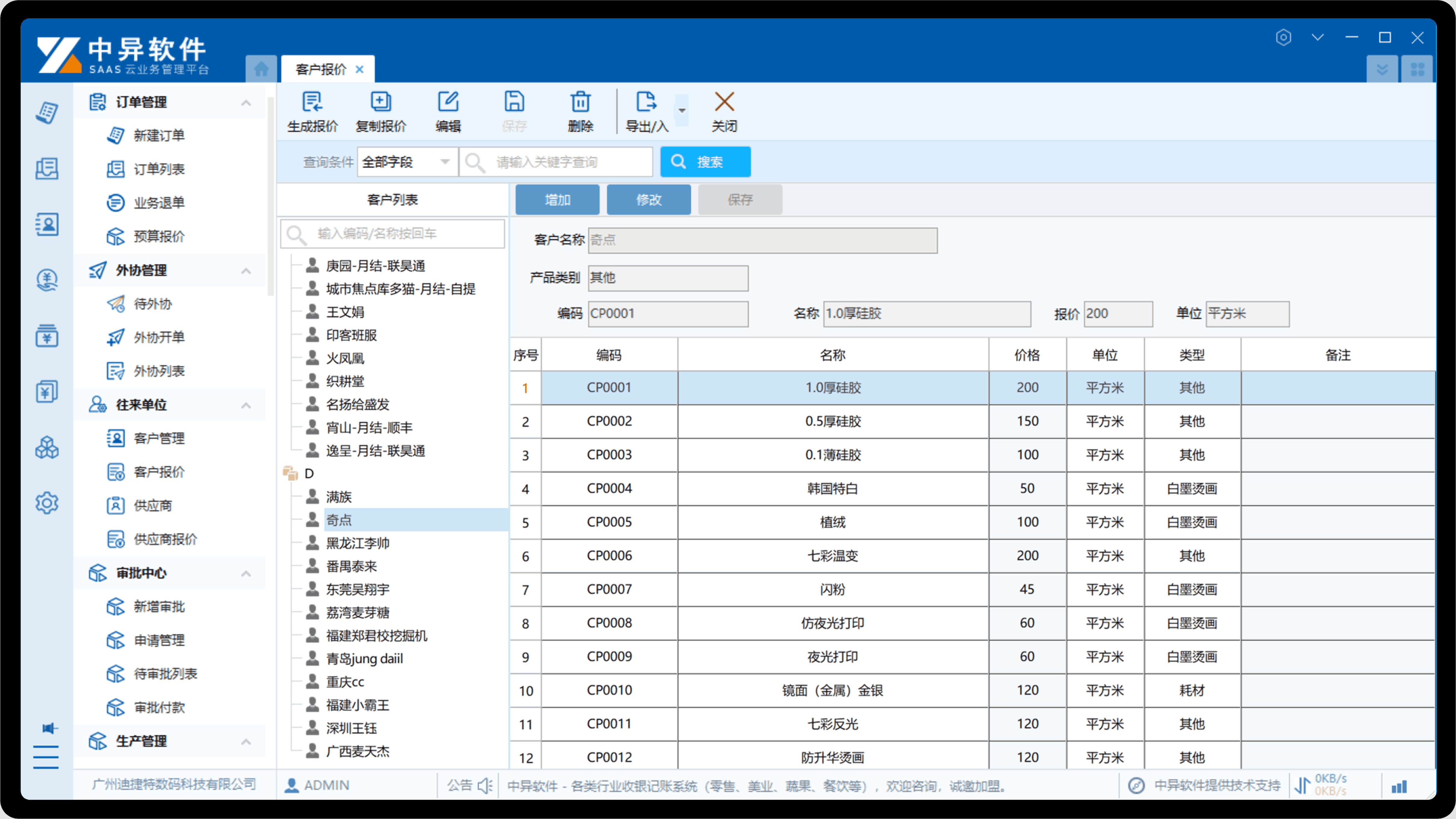Open the 全部字段 query condition dropdown
1456x819 pixels.
407,162
